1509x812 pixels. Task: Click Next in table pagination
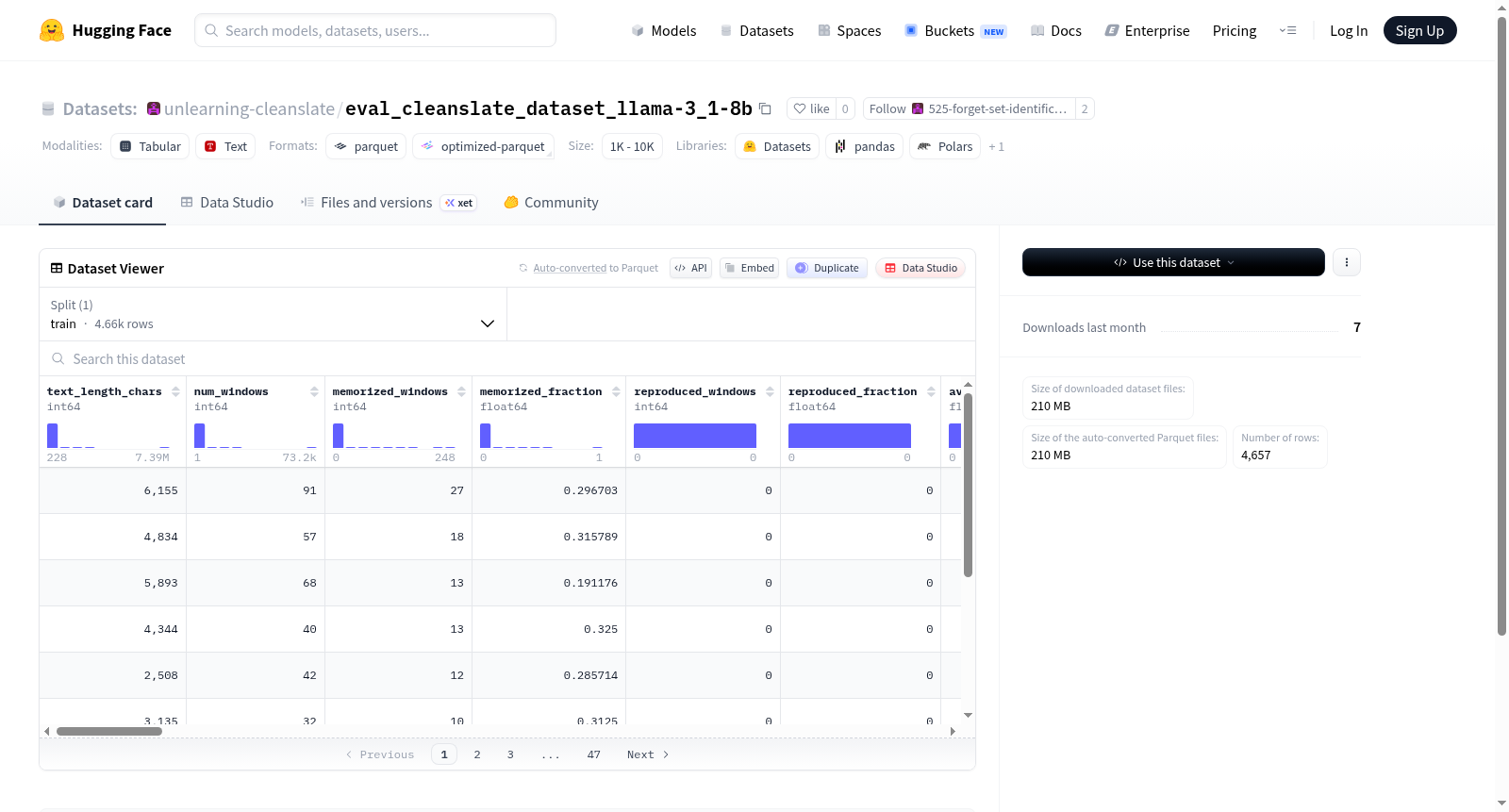648,754
